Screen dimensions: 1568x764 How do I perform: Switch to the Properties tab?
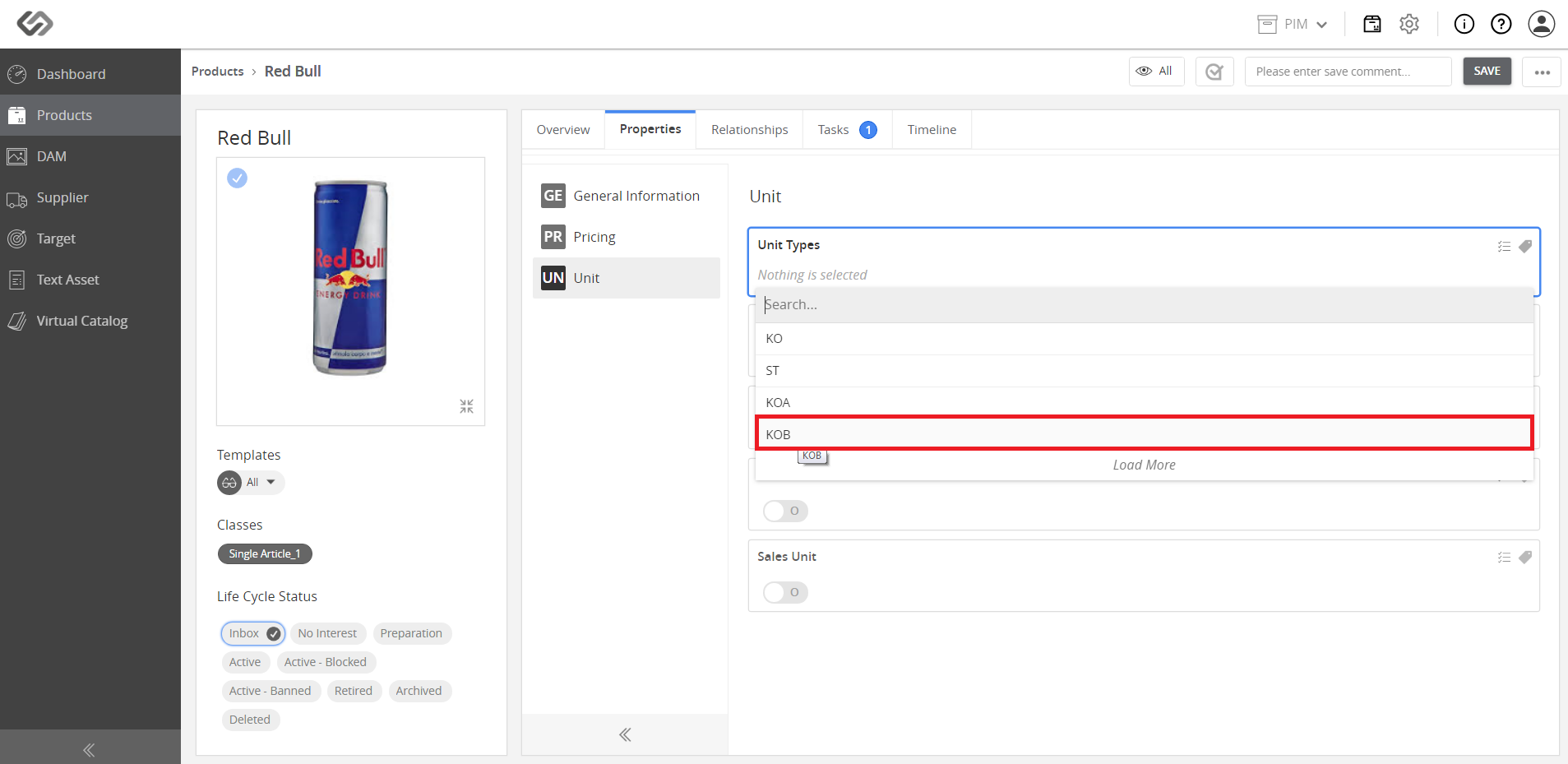pos(650,129)
